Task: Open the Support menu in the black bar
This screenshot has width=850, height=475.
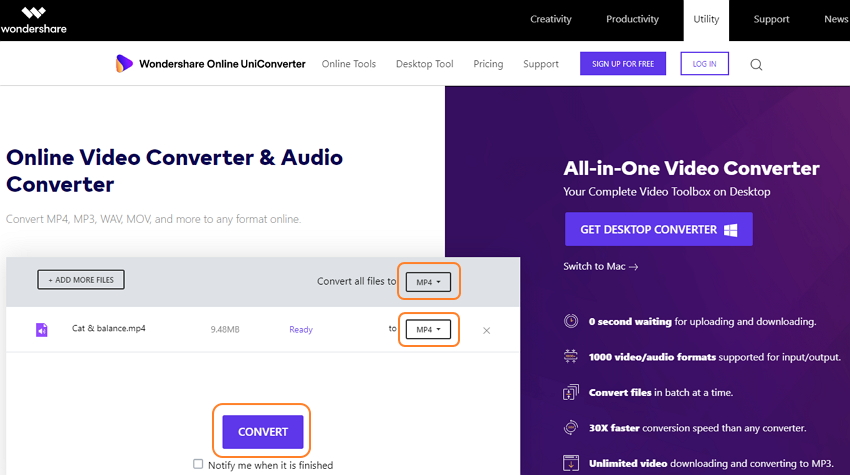Action: click(x=771, y=19)
